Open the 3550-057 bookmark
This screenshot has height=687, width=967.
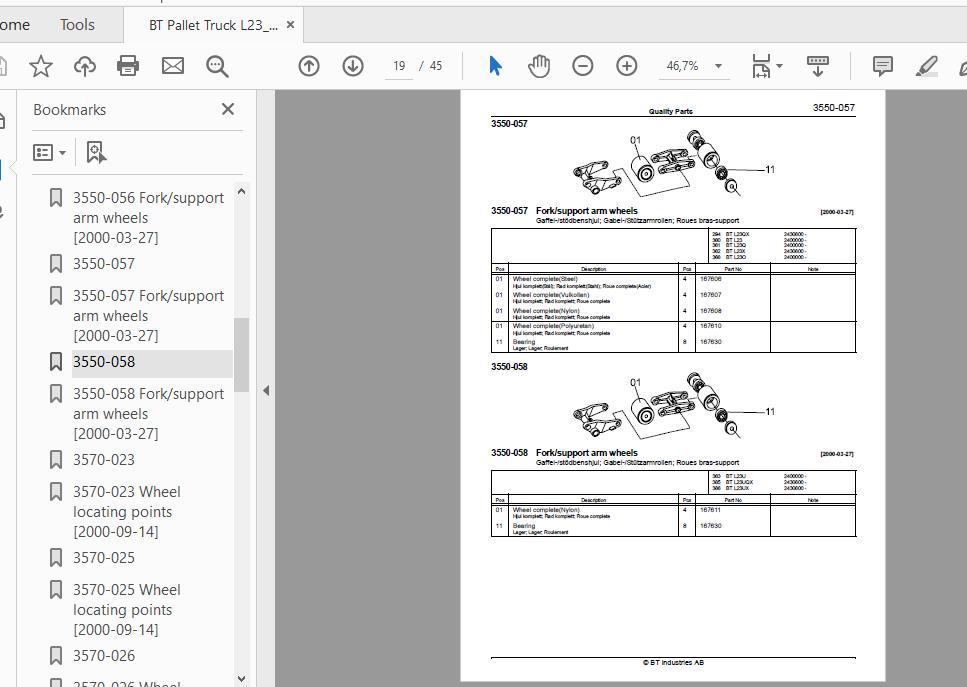pyautogui.click(x=104, y=264)
